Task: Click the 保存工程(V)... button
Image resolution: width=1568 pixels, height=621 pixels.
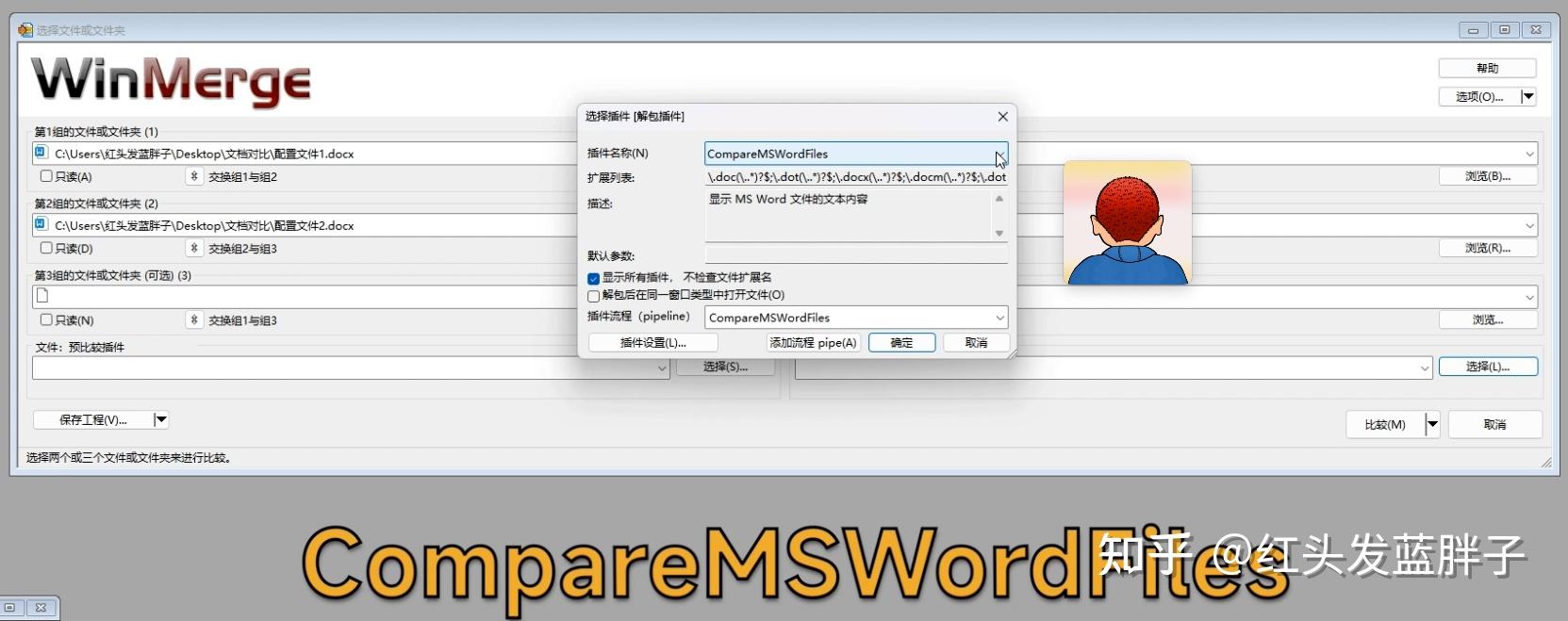Action: [92, 419]
